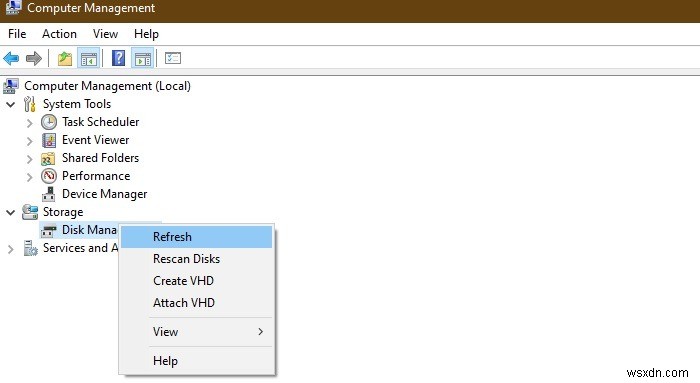This screenshot has height=383, width=700.
Task: Open the blue Help question-mark toolbar icon
Action: [x=118, y=58]
